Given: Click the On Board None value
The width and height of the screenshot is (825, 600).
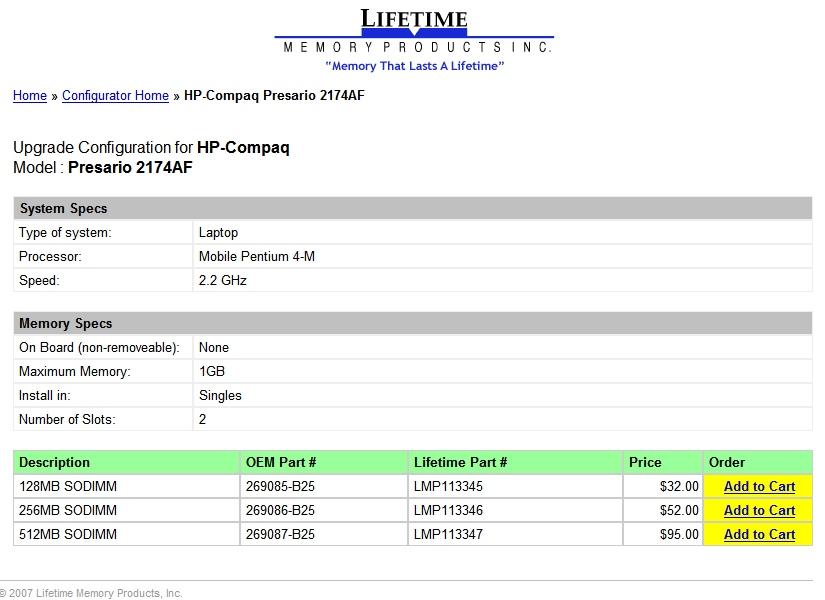Looking at the screenshot, I should [x=214, y=347].
